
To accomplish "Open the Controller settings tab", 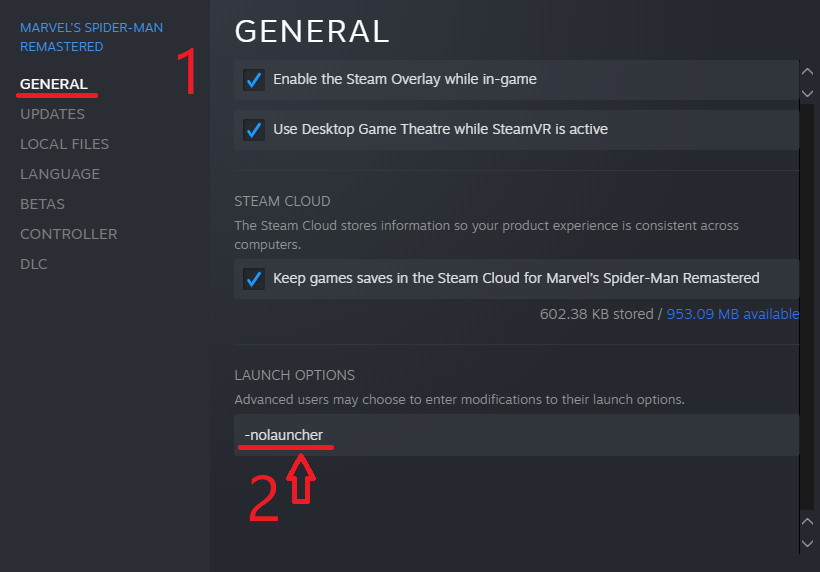I will (68, 234).
